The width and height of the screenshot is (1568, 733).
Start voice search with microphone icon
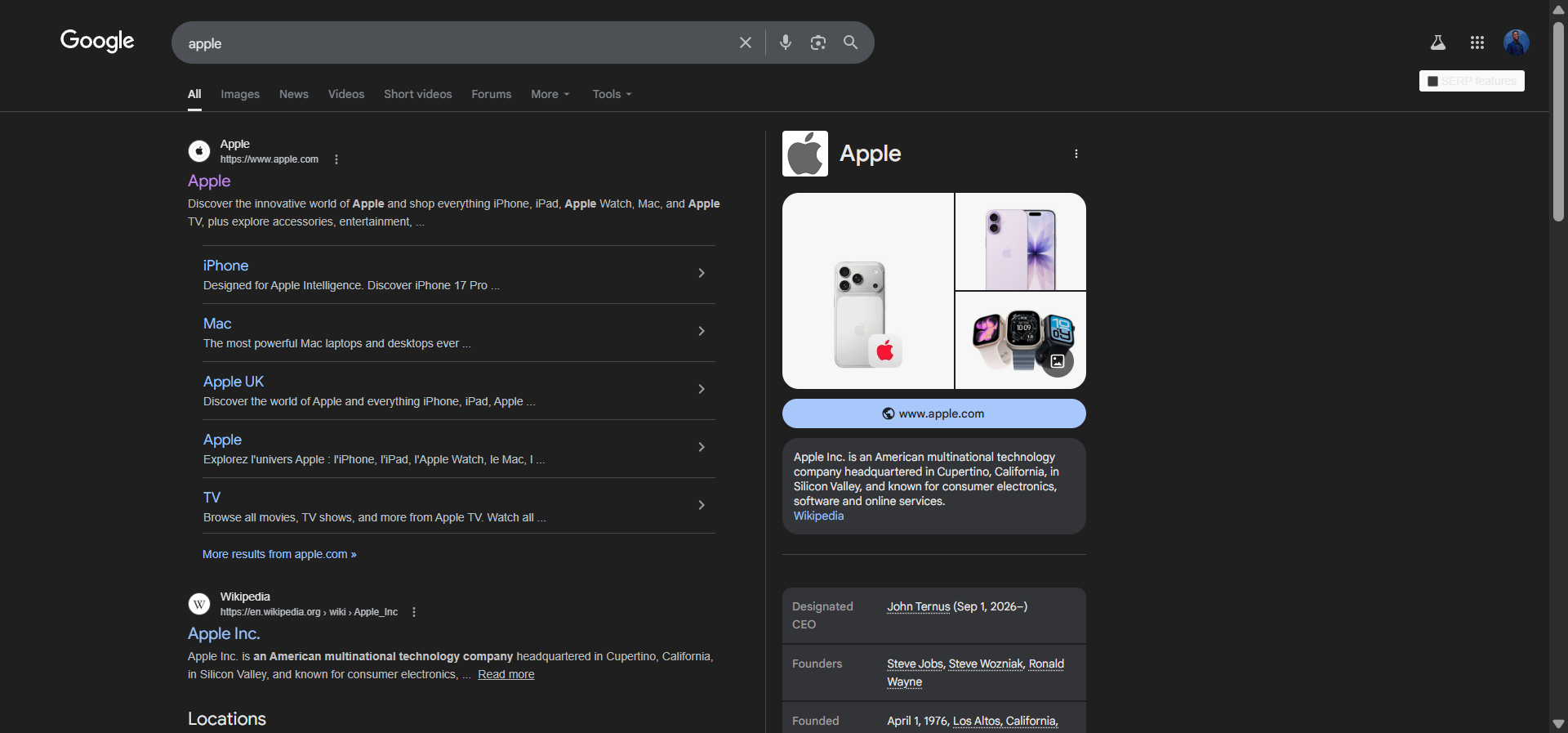[x=786, y=42]
